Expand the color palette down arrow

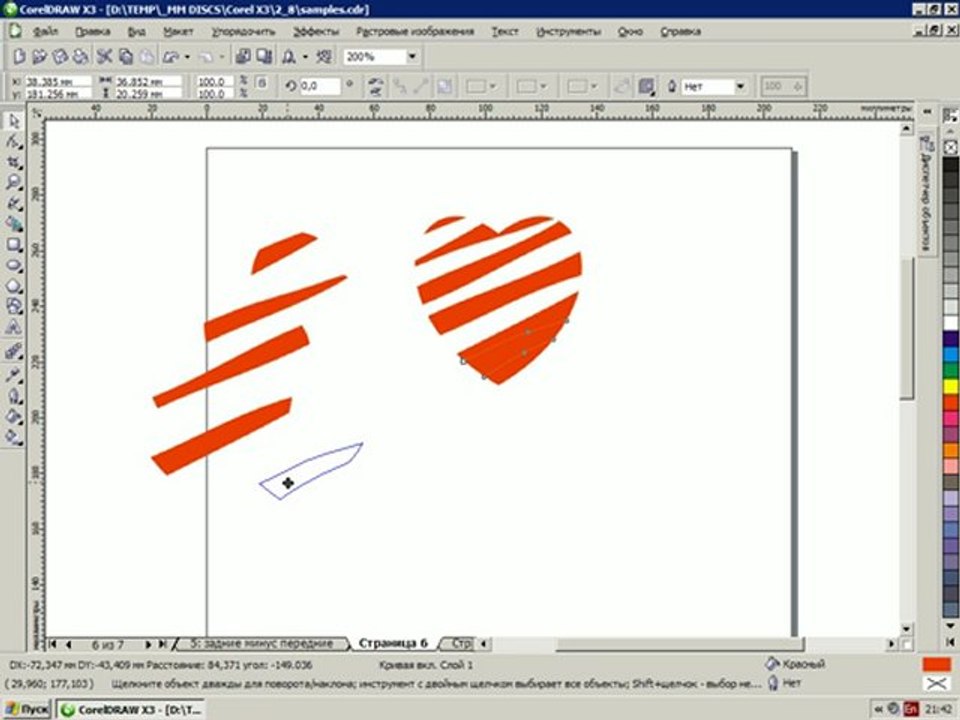pos(950,626)
